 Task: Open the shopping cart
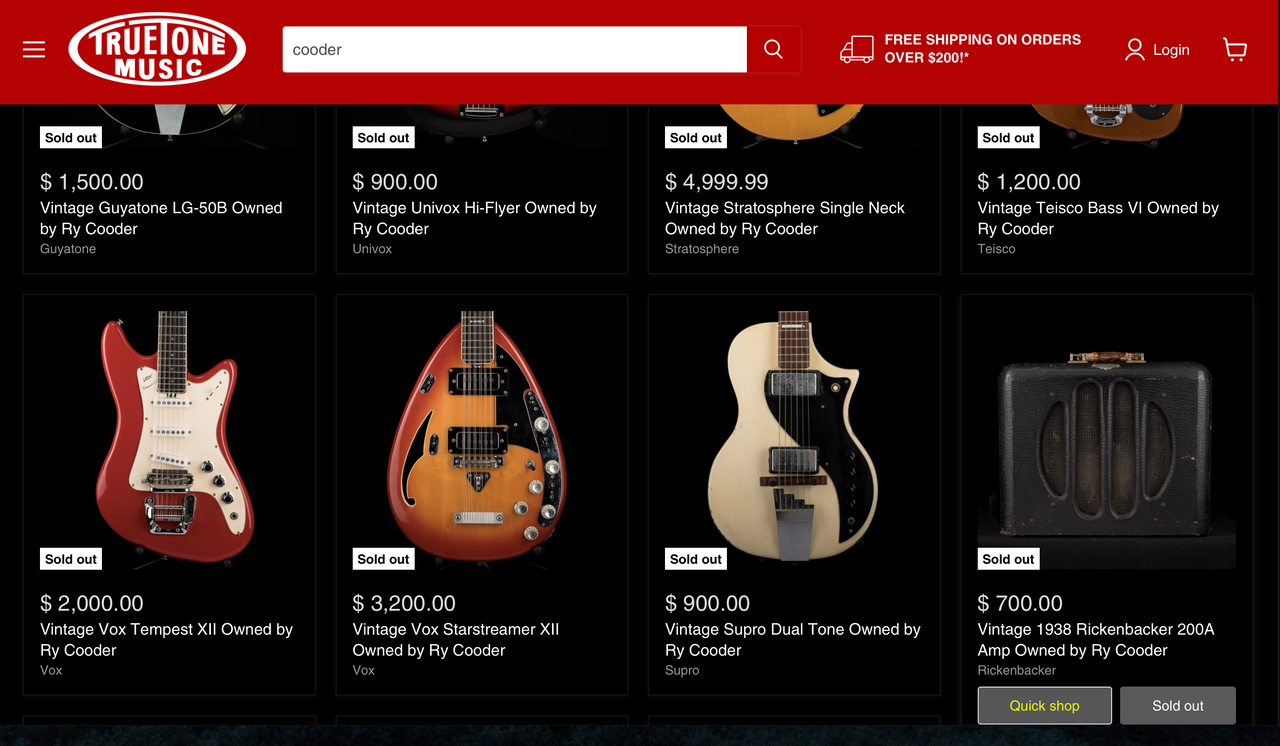(1235, 49)
